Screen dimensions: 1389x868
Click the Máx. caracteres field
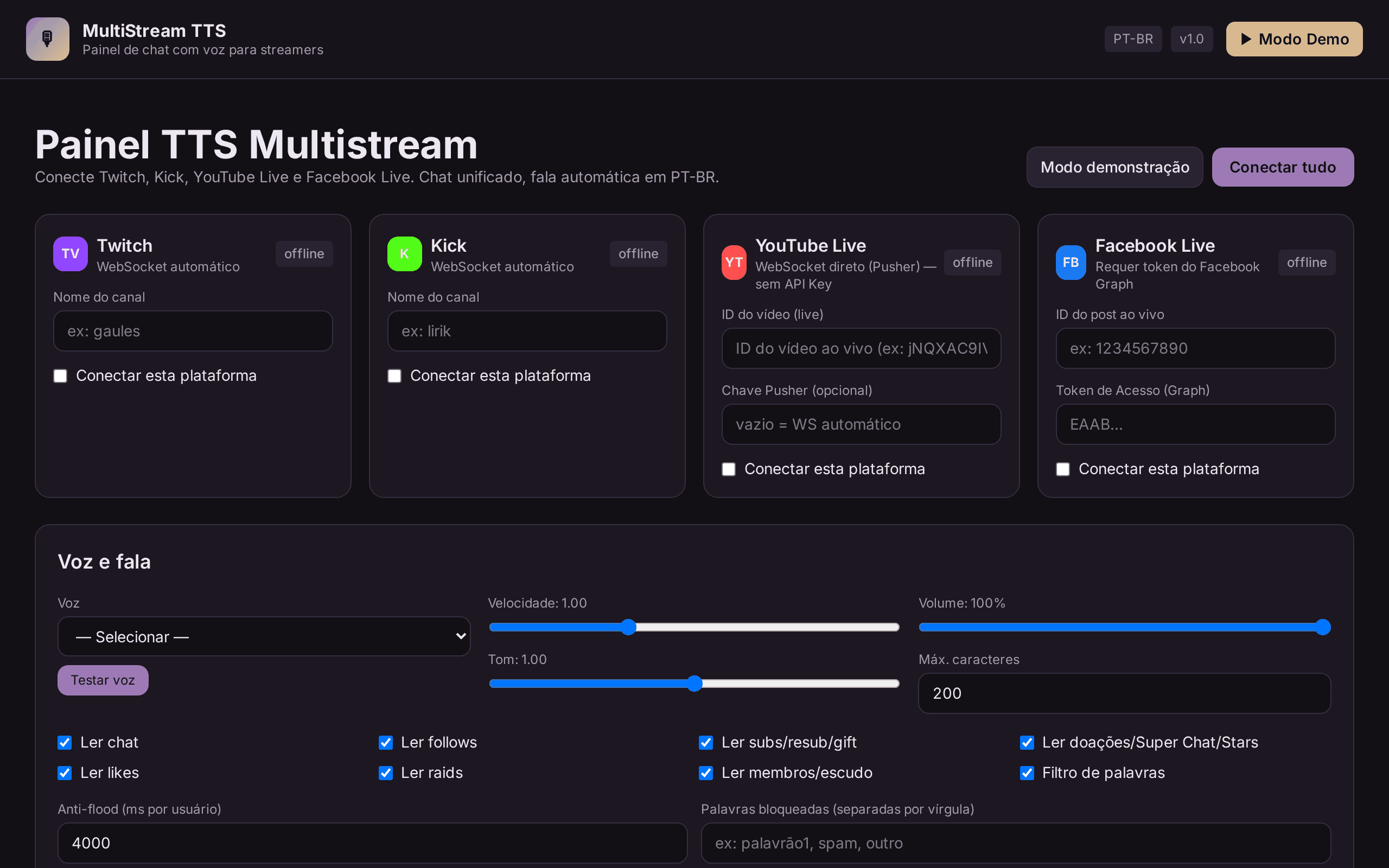point(1124,693)
